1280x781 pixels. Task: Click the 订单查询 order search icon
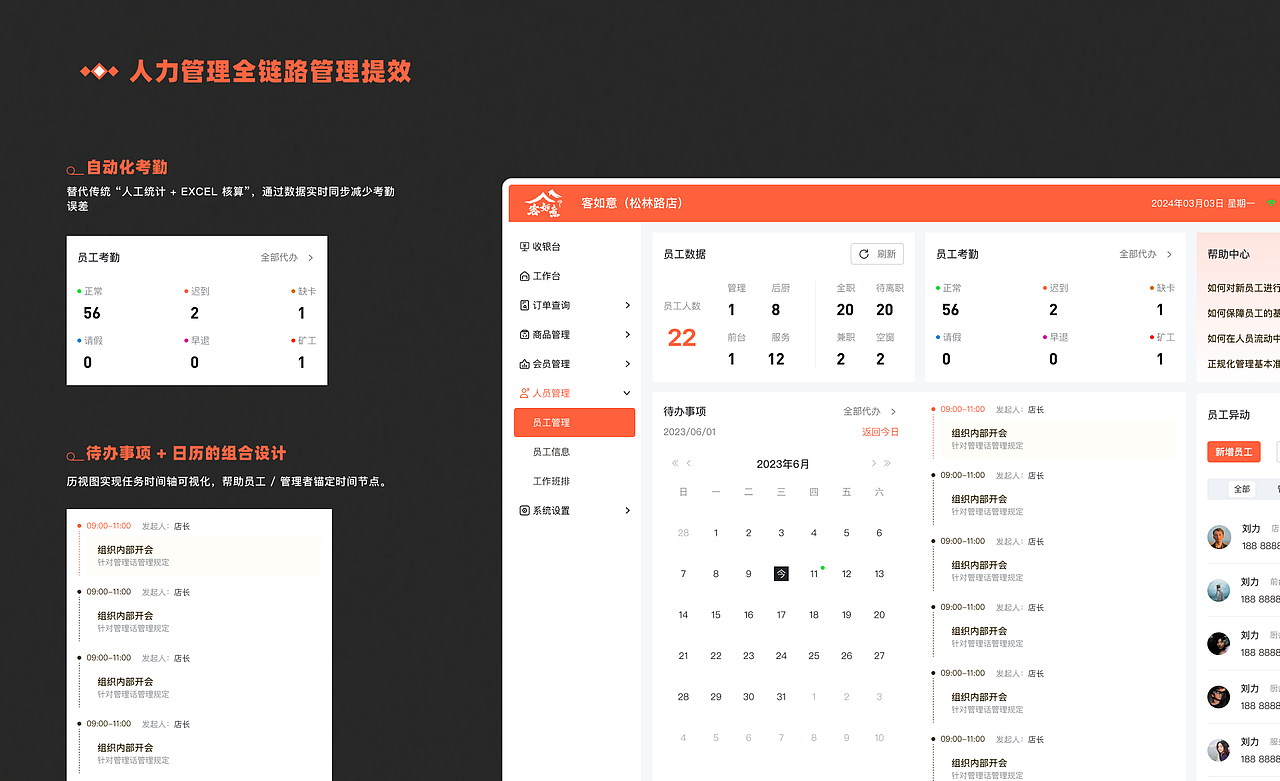(524, 305)
